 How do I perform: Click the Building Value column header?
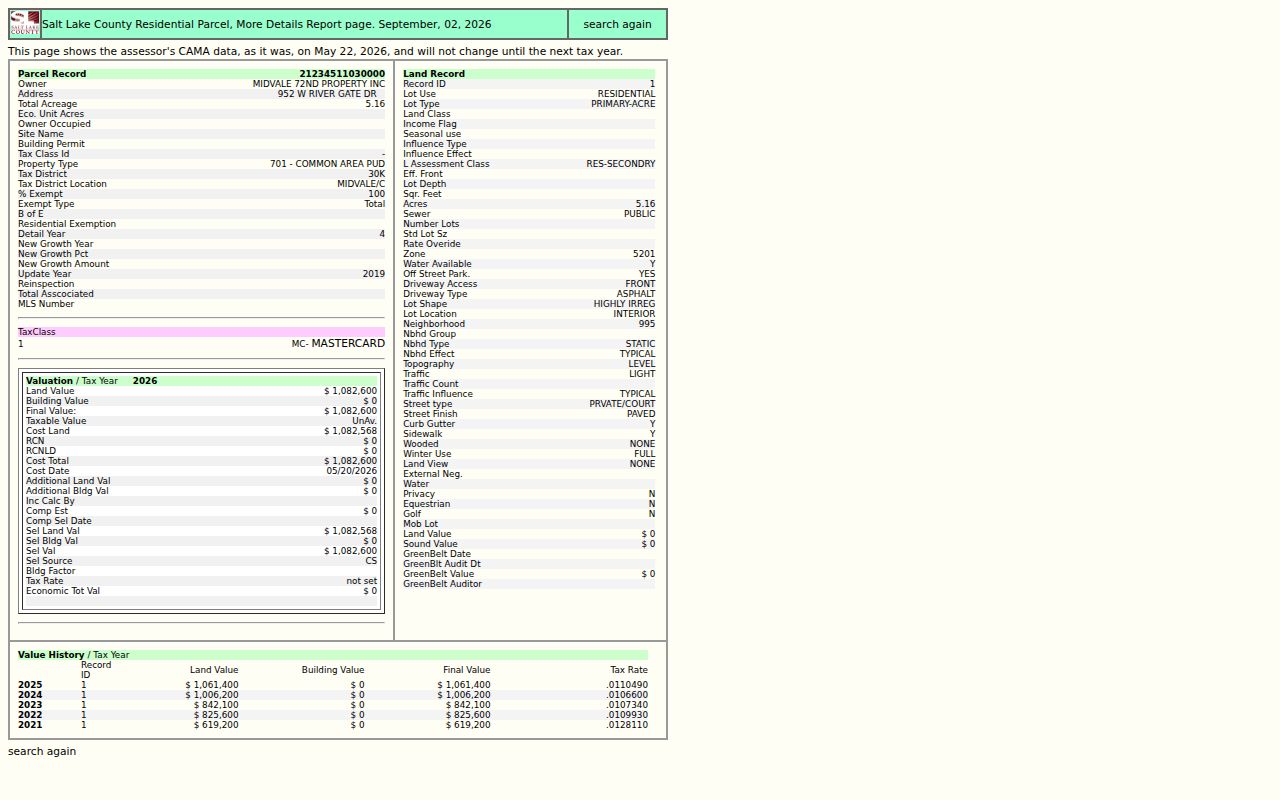pos(333,670)
